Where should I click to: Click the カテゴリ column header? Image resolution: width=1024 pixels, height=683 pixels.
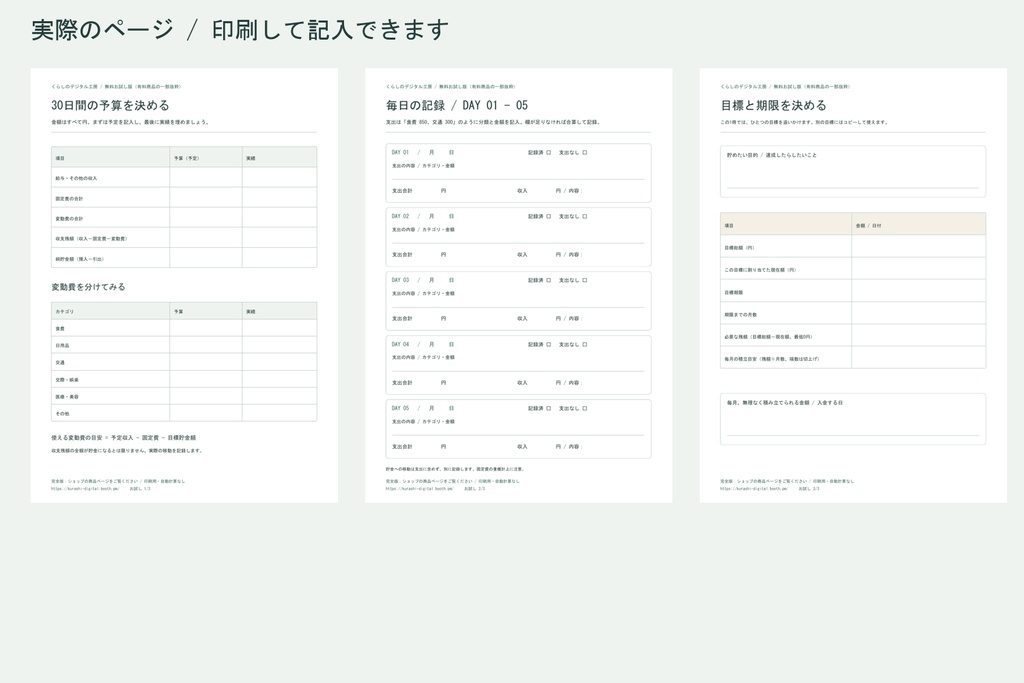(x=65, y=312)
